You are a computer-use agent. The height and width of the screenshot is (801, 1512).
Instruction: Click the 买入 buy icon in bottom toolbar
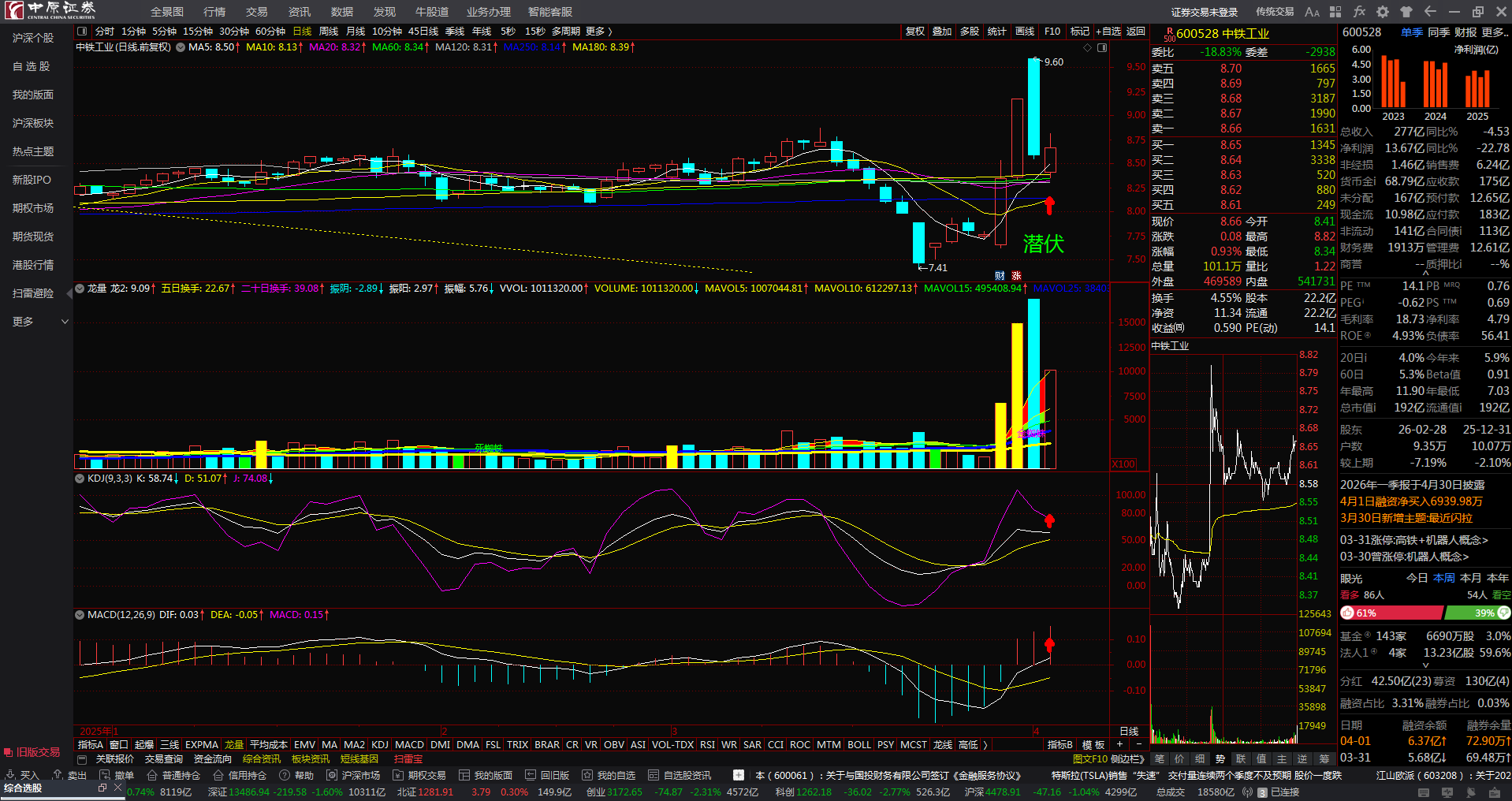(x=10, y=775)
